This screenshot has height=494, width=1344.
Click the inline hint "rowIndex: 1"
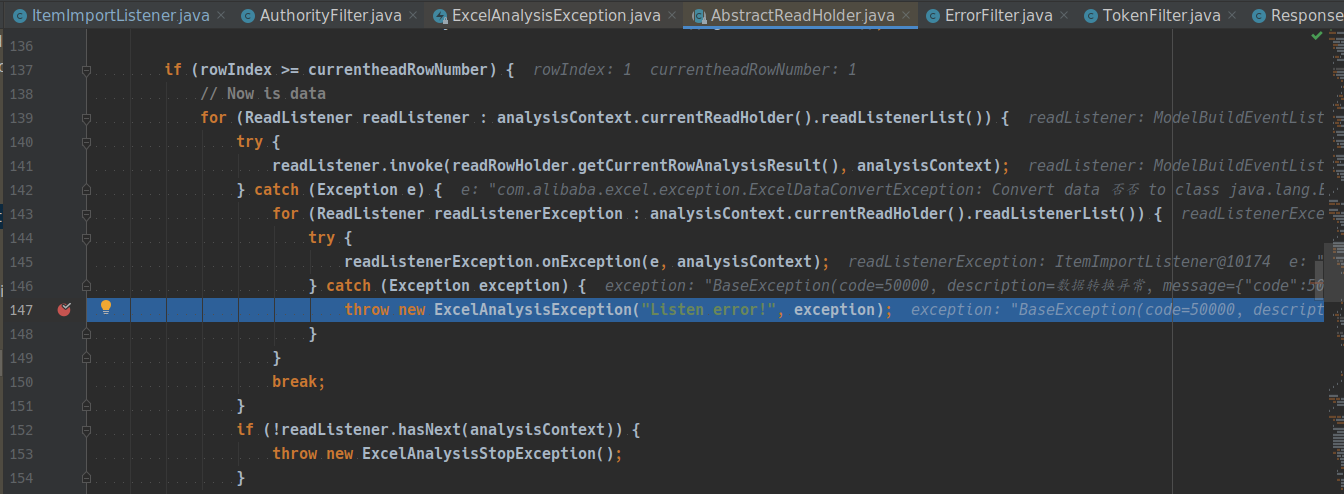(x=582, y=70)
